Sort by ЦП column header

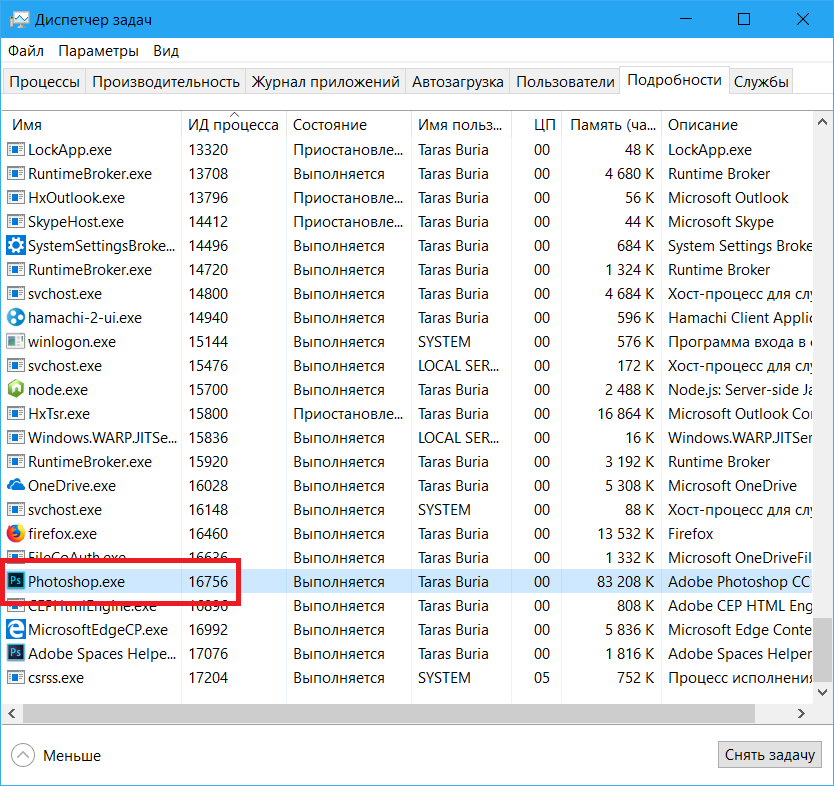click(x=536, y=124)
